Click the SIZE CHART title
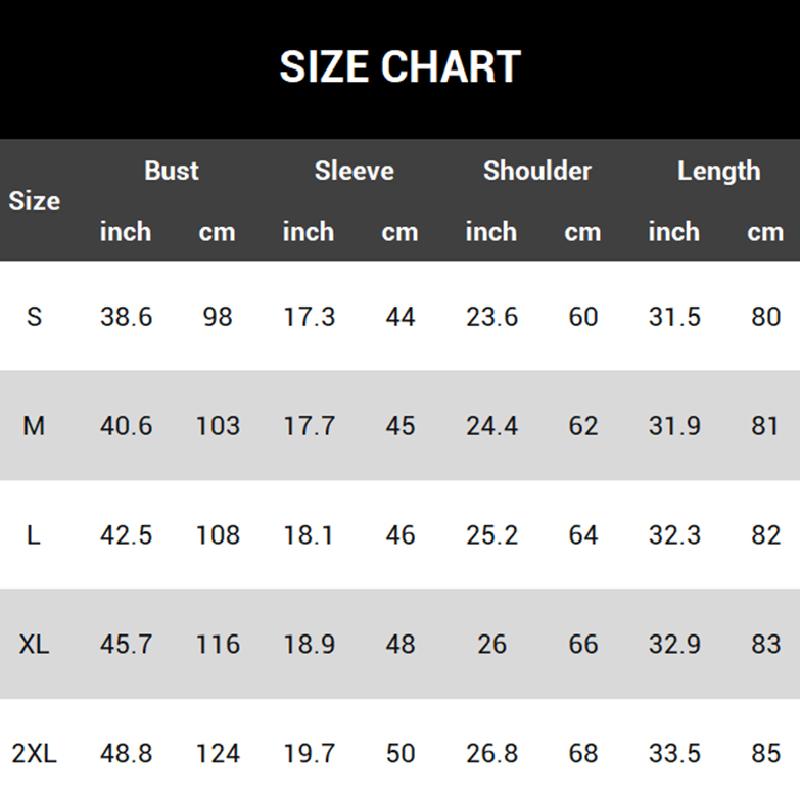This screenshot has width=800, height=800. click(x=400, y=67)
